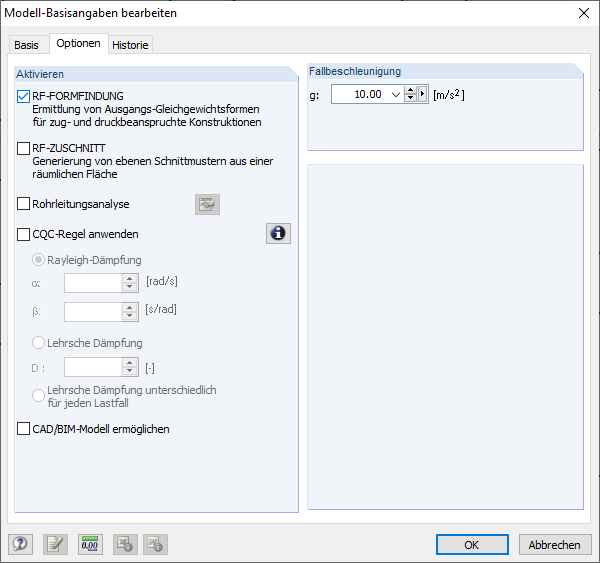The height and width of the screenshot is (563, 600).
Task: Open Rohrleitungsanalyse settings icon button
Action: click(207, 204)
